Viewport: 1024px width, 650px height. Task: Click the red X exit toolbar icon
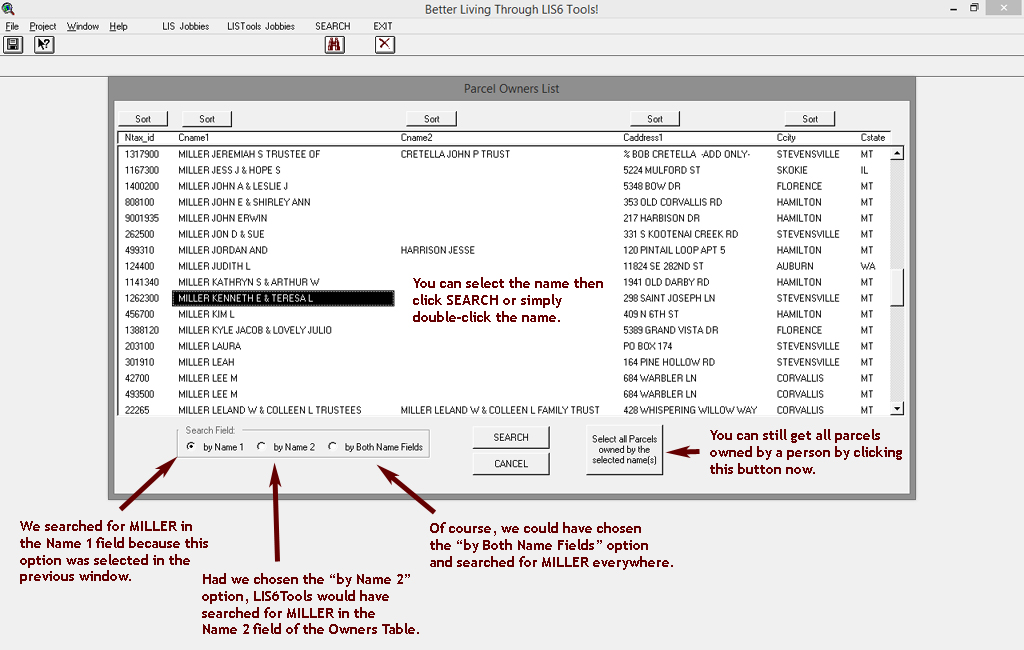(x=385, y=44)
